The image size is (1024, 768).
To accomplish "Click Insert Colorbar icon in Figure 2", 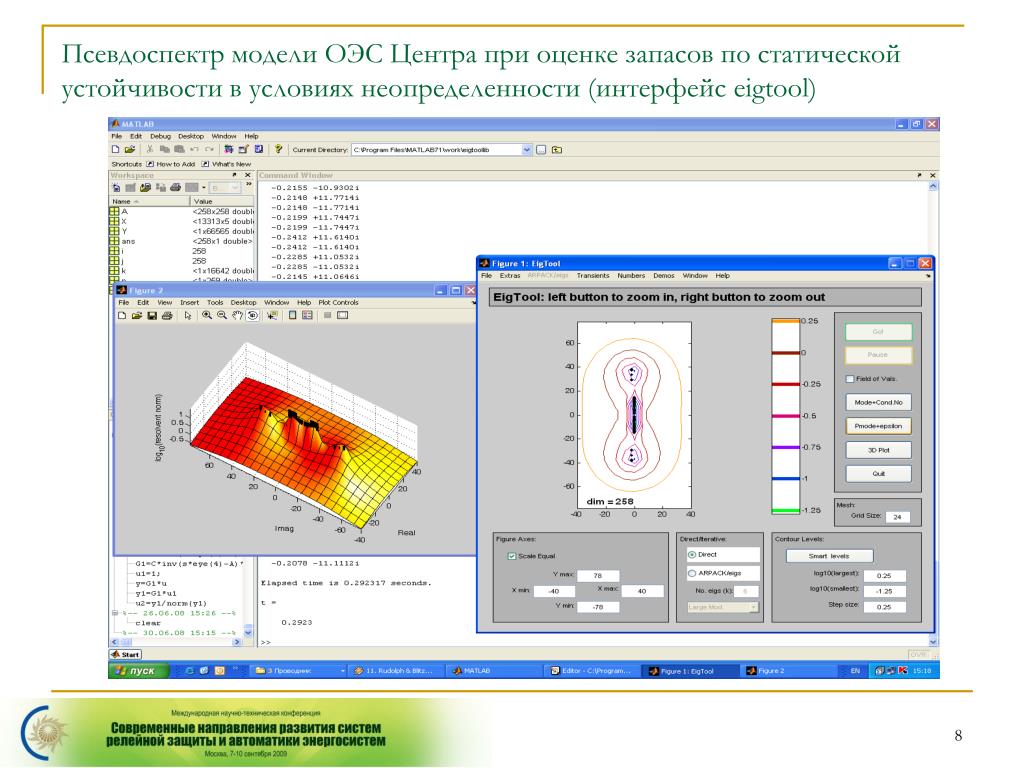I will [293, 315].
